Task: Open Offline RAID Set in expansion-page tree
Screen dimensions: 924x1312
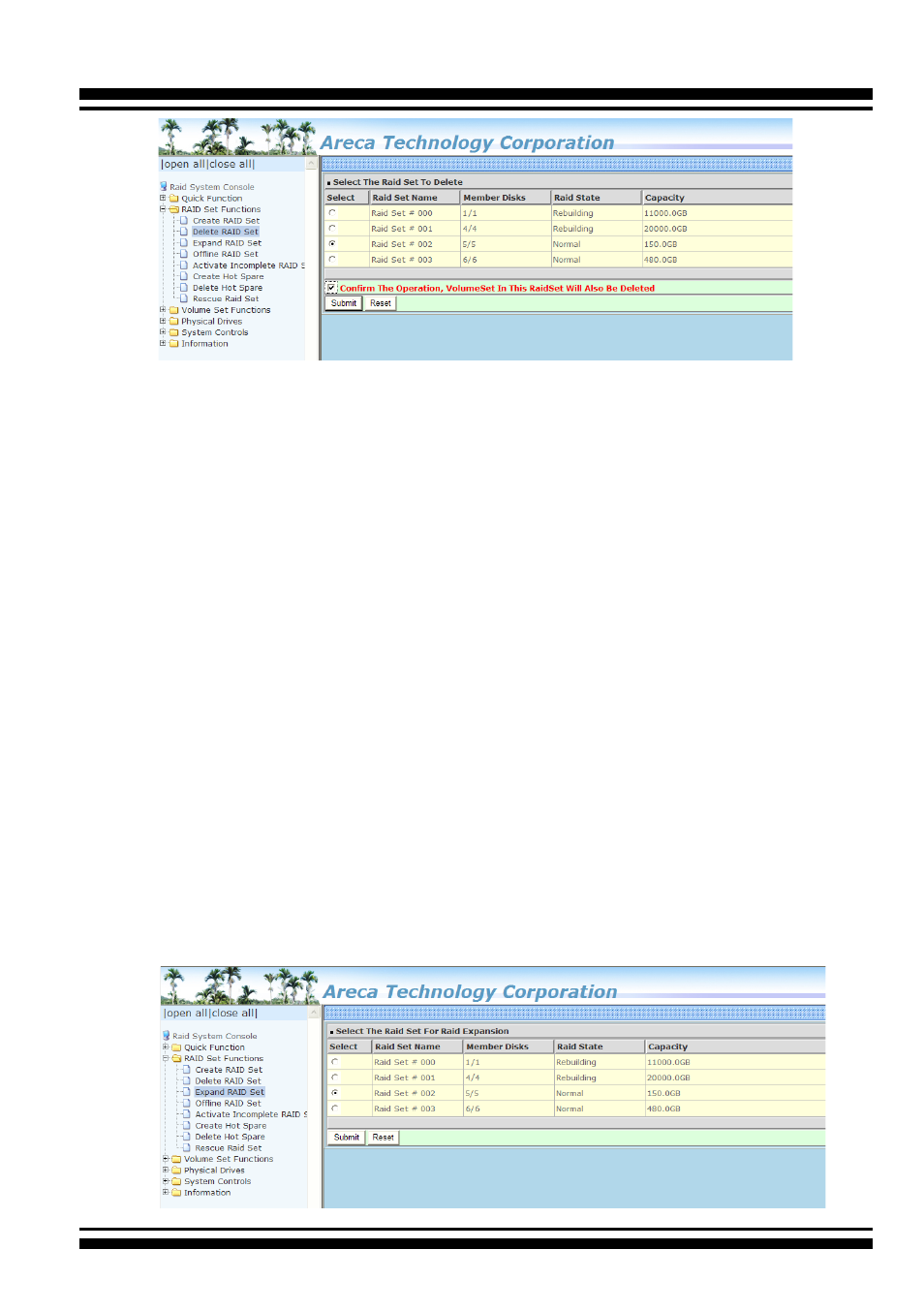Action: (228, 1103)
